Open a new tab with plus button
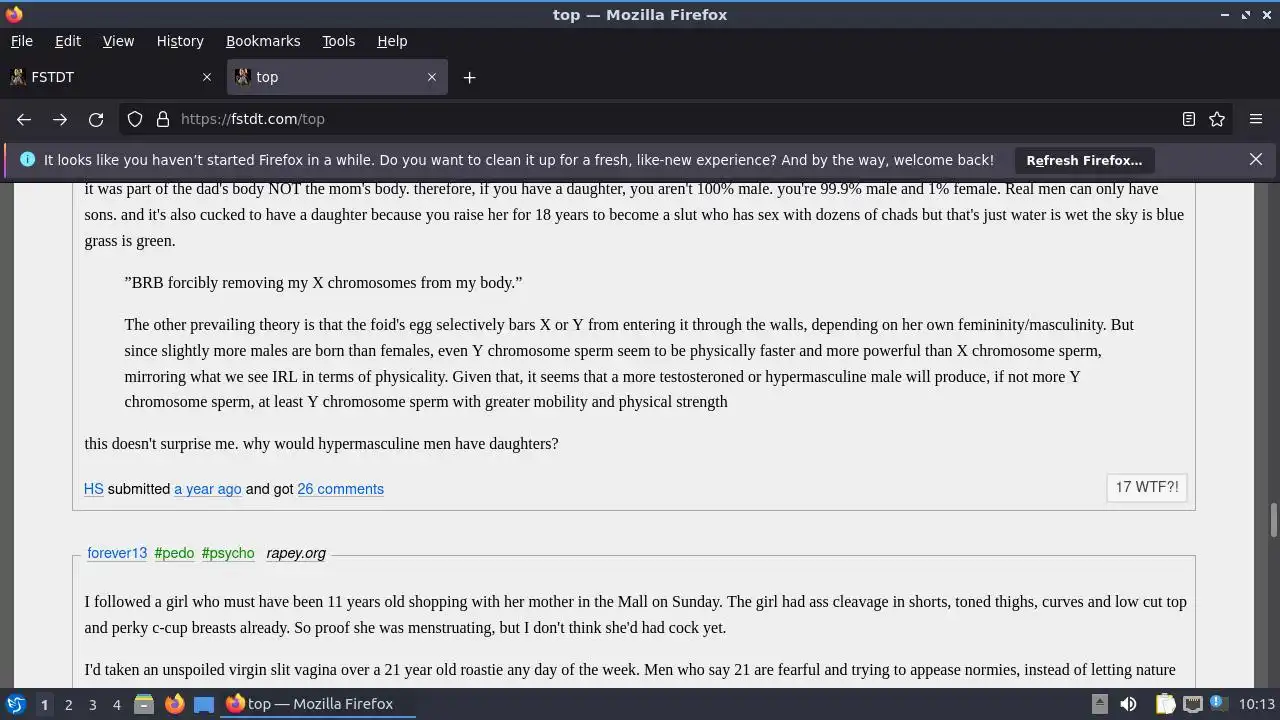 [x=469, y=77]
